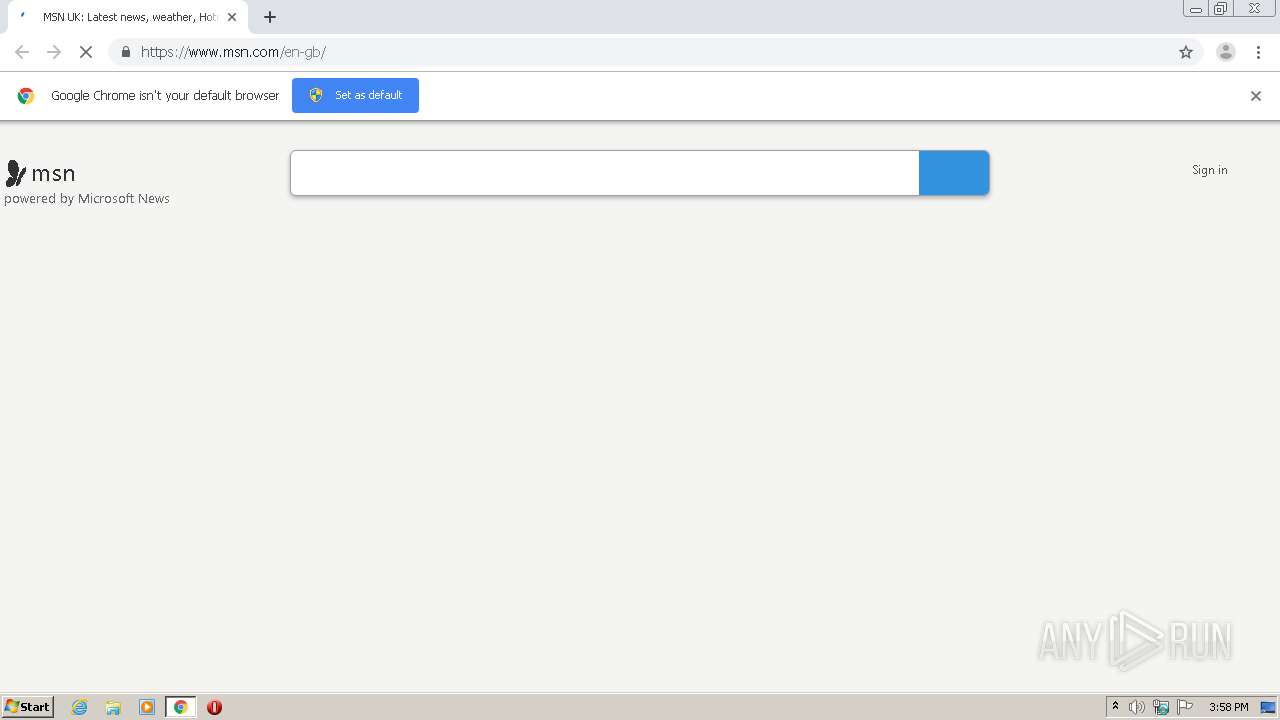Click 'powered by Microsoft News' text
1280x720 pixels.
point(87,199)
